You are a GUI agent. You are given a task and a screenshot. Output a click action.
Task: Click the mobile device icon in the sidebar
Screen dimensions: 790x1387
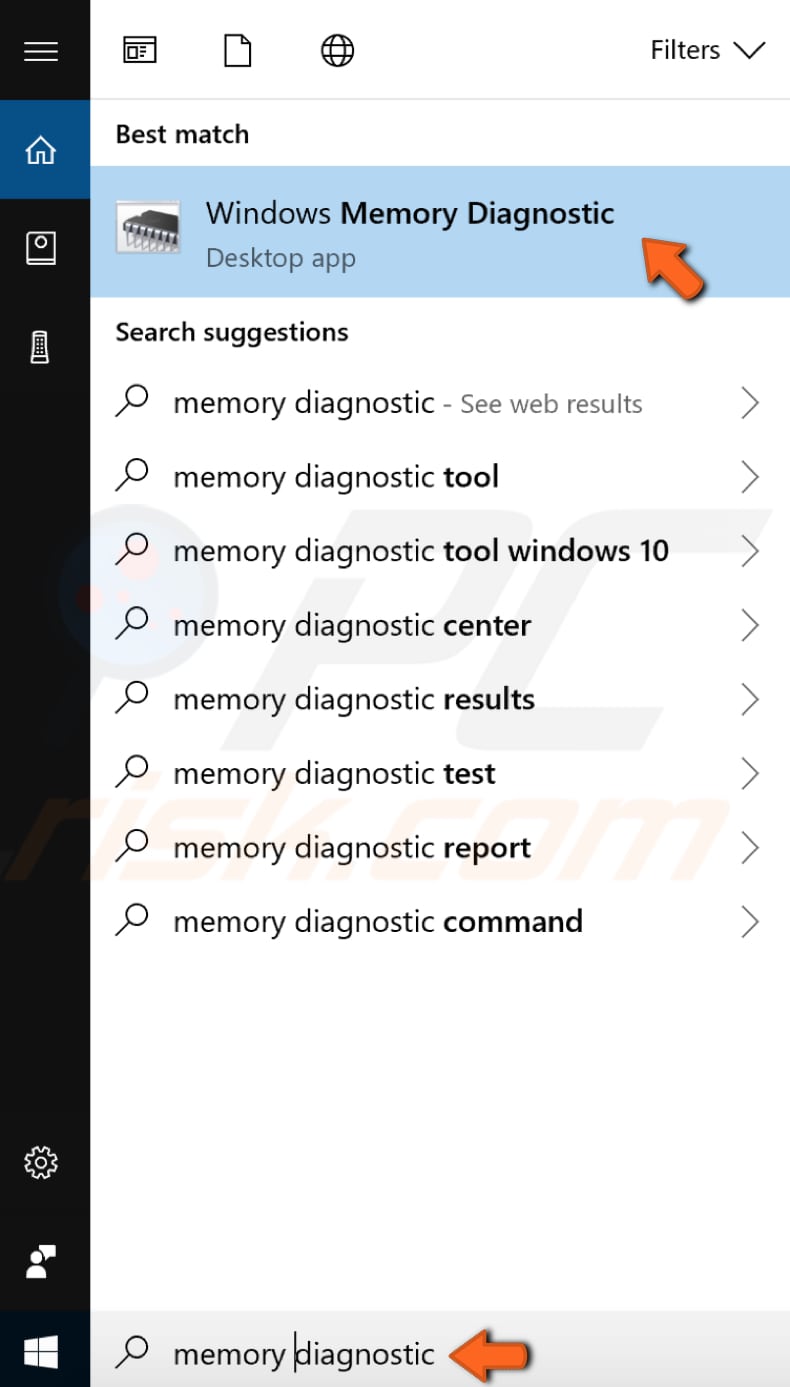tap(41, 346)
